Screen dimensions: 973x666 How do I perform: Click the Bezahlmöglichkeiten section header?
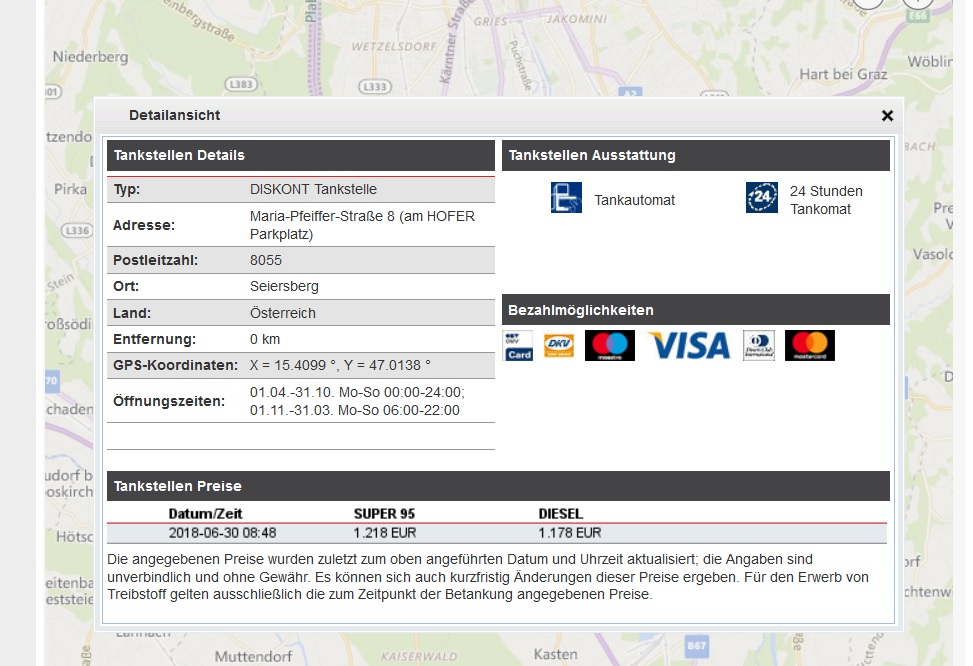[x=695, y=310]
